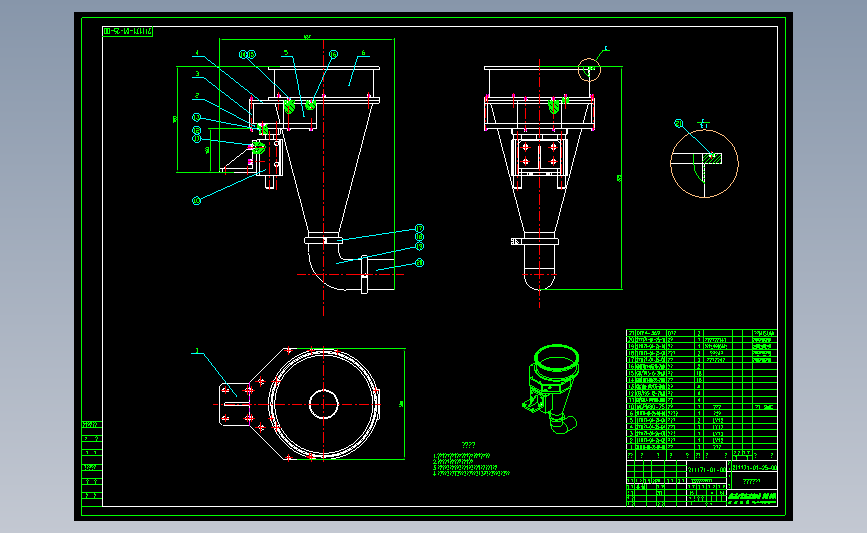Click the technical notes text block below center
The height and width of the screenshot is (533, 867).
(471, 459)
